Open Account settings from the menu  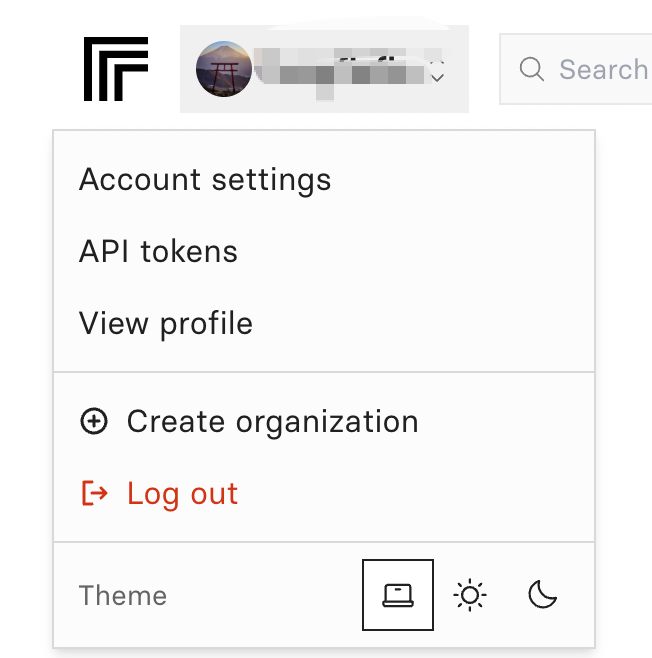point(205,180)
